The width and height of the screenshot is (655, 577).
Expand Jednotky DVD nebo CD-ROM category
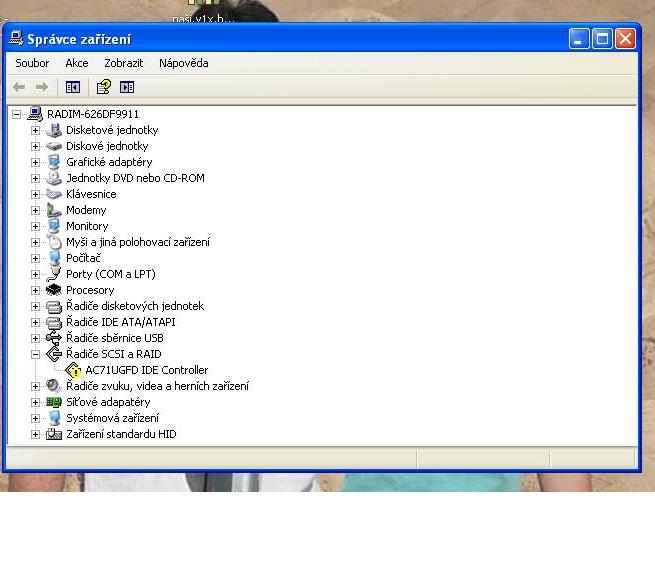36,178
